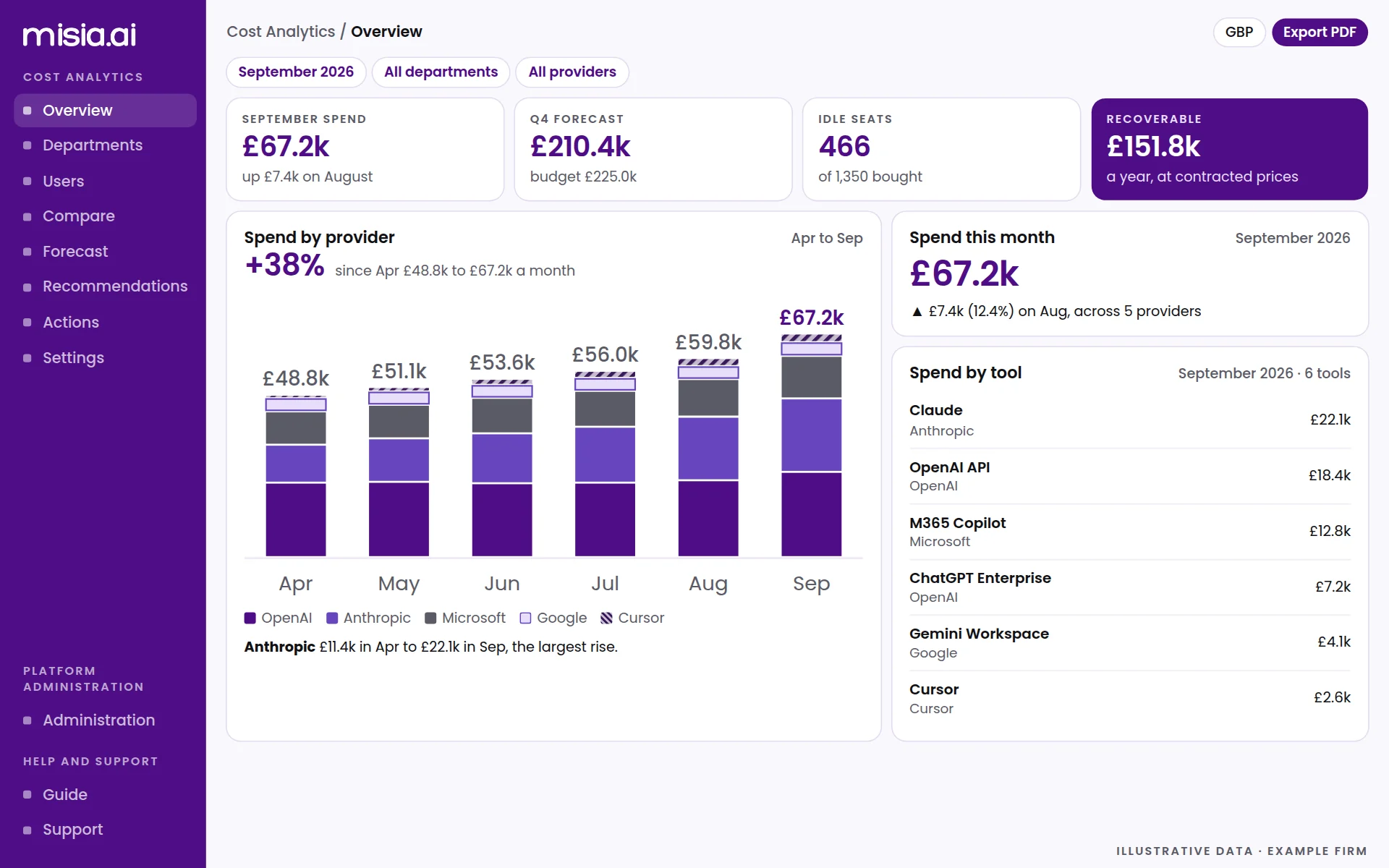
Task: Open the Guide help page
Action: [105, 795]
